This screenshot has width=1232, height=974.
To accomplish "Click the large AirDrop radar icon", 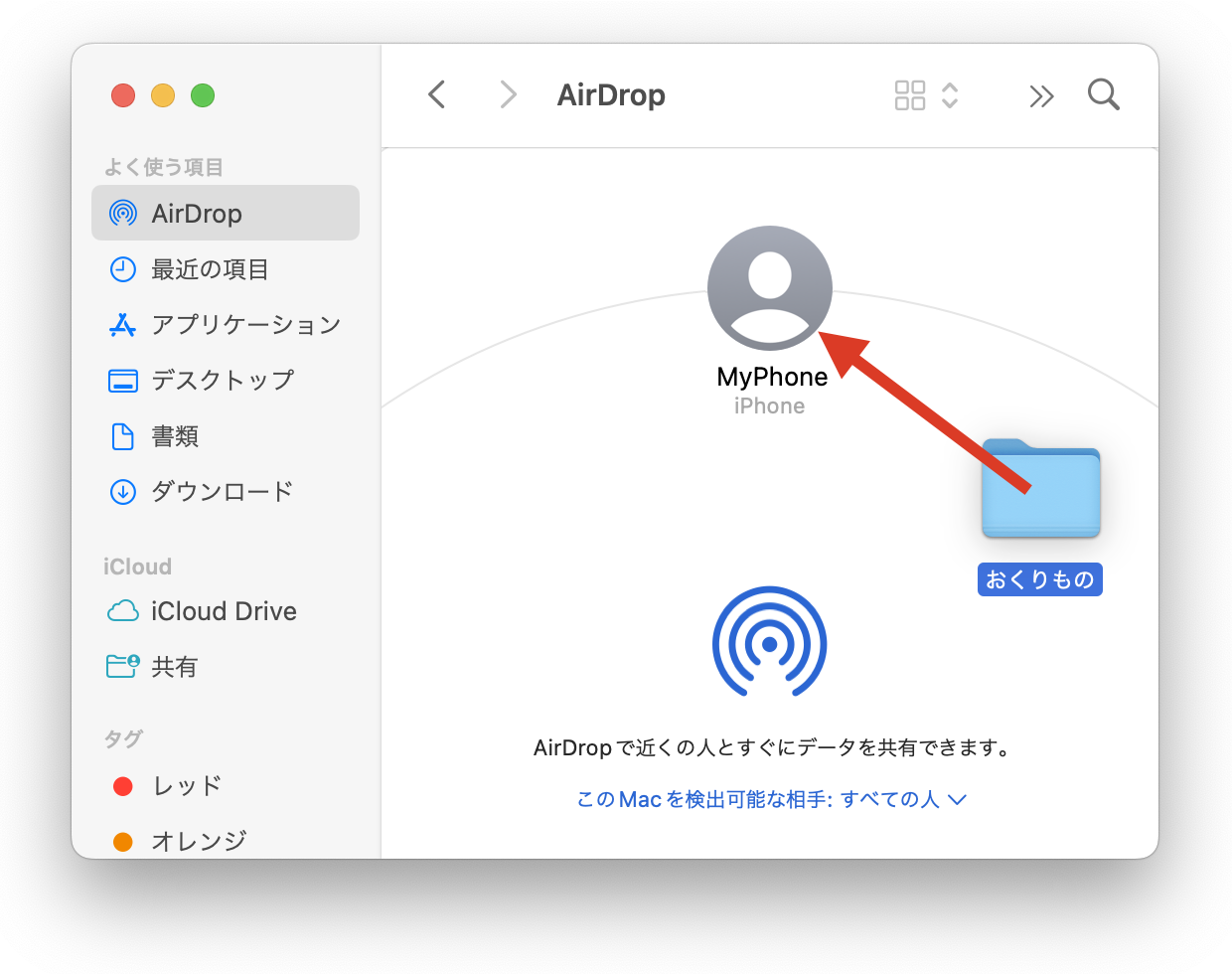I will click(x=769, y=643).
